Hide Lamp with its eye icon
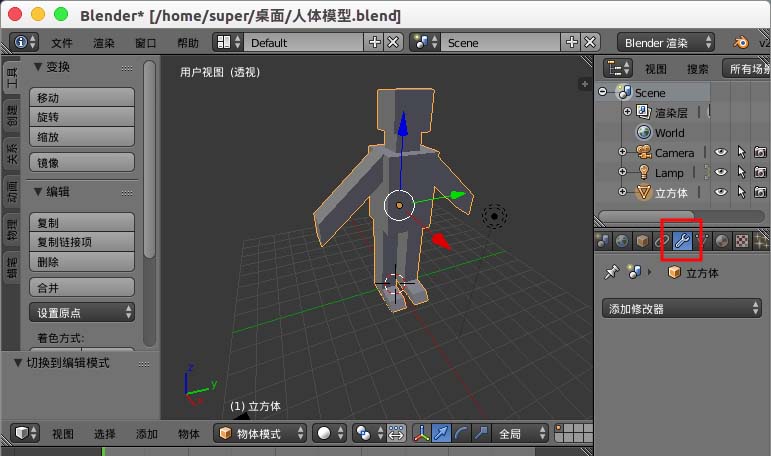The width and height of the screenshot is (771, 456). [x=720, y=172]
